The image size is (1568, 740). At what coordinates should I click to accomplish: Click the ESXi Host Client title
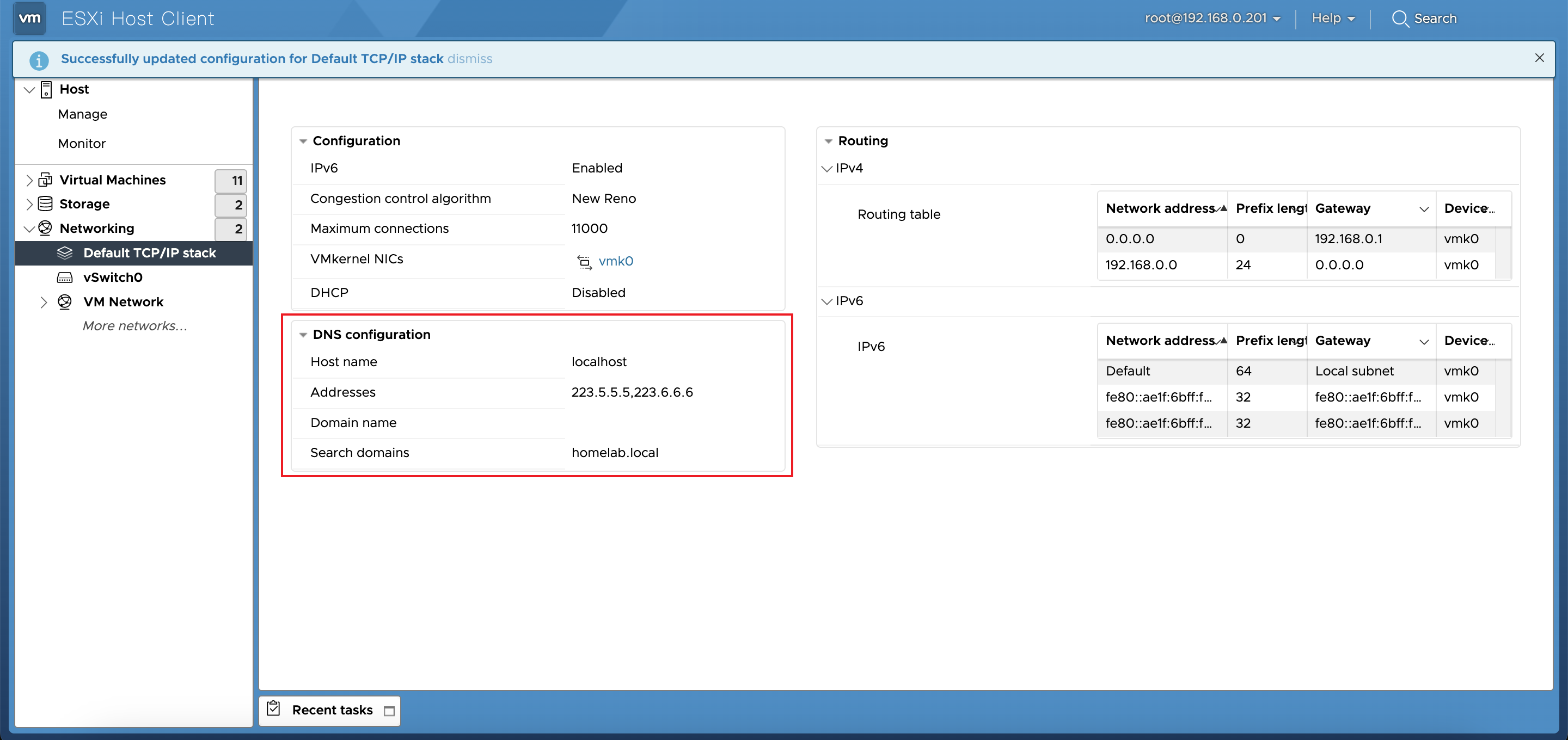pyautogui.click(x=138, y=18)
